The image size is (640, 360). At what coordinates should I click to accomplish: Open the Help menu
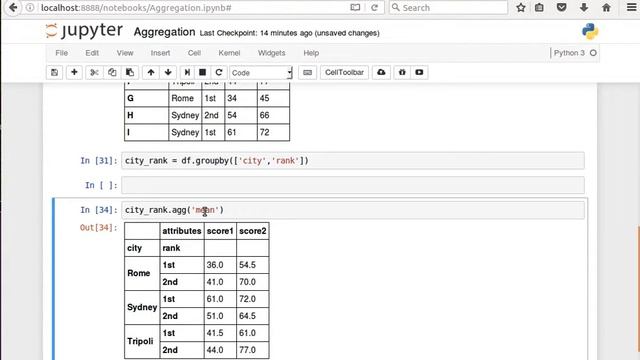[311, 53]
